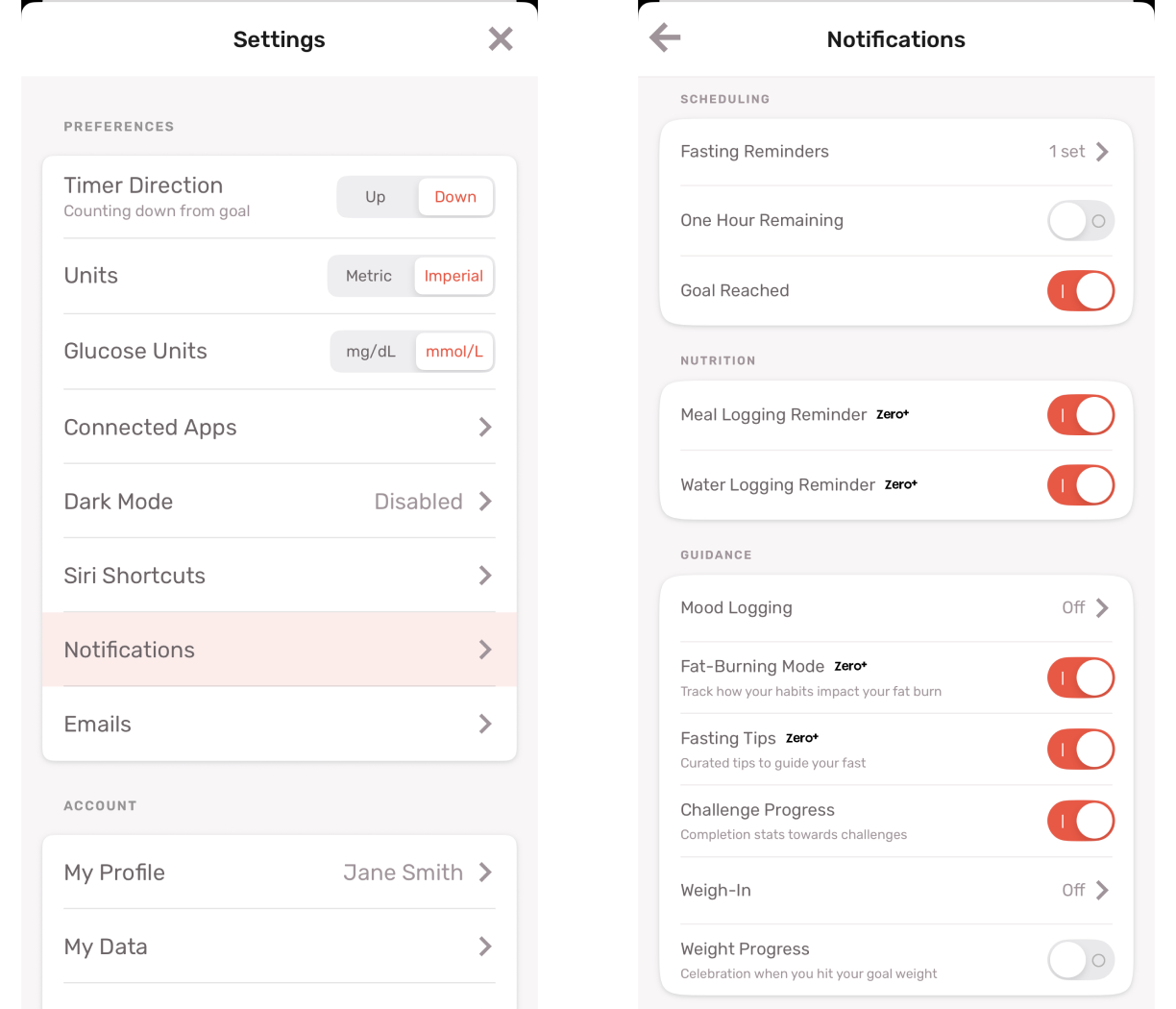Tap the Zero+ badge beside Water Logging Reminder
The image size is (1176, 1009).
(901, 484)
